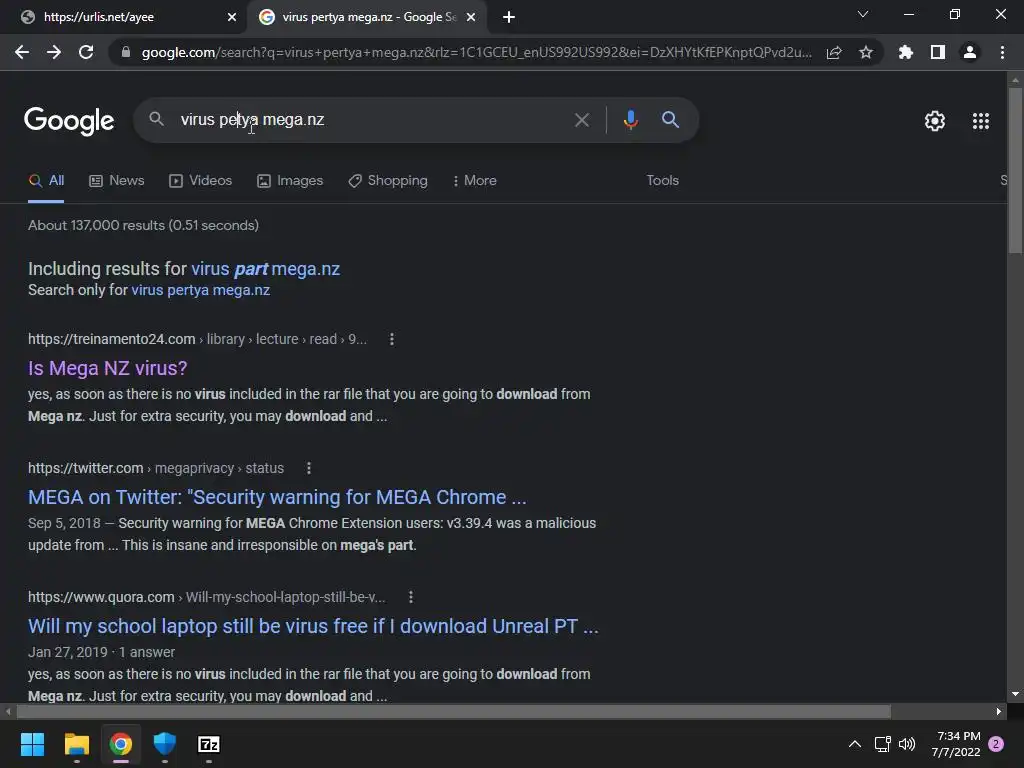This screenshot has height=768, width=1024.
Task: Open the Google apps grid
Action: 980,121
